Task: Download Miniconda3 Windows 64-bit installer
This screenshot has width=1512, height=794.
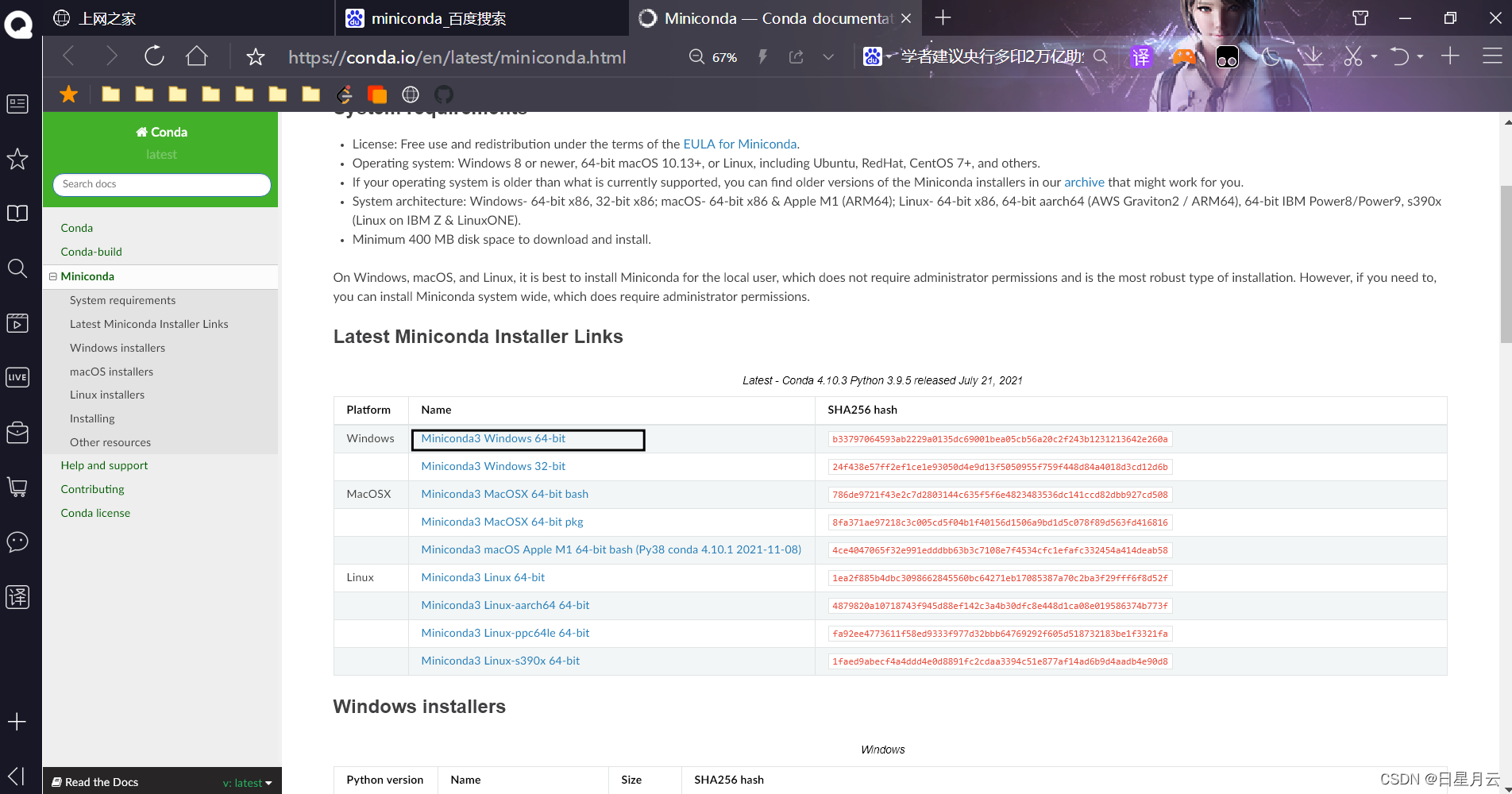Action: (493, 438)
